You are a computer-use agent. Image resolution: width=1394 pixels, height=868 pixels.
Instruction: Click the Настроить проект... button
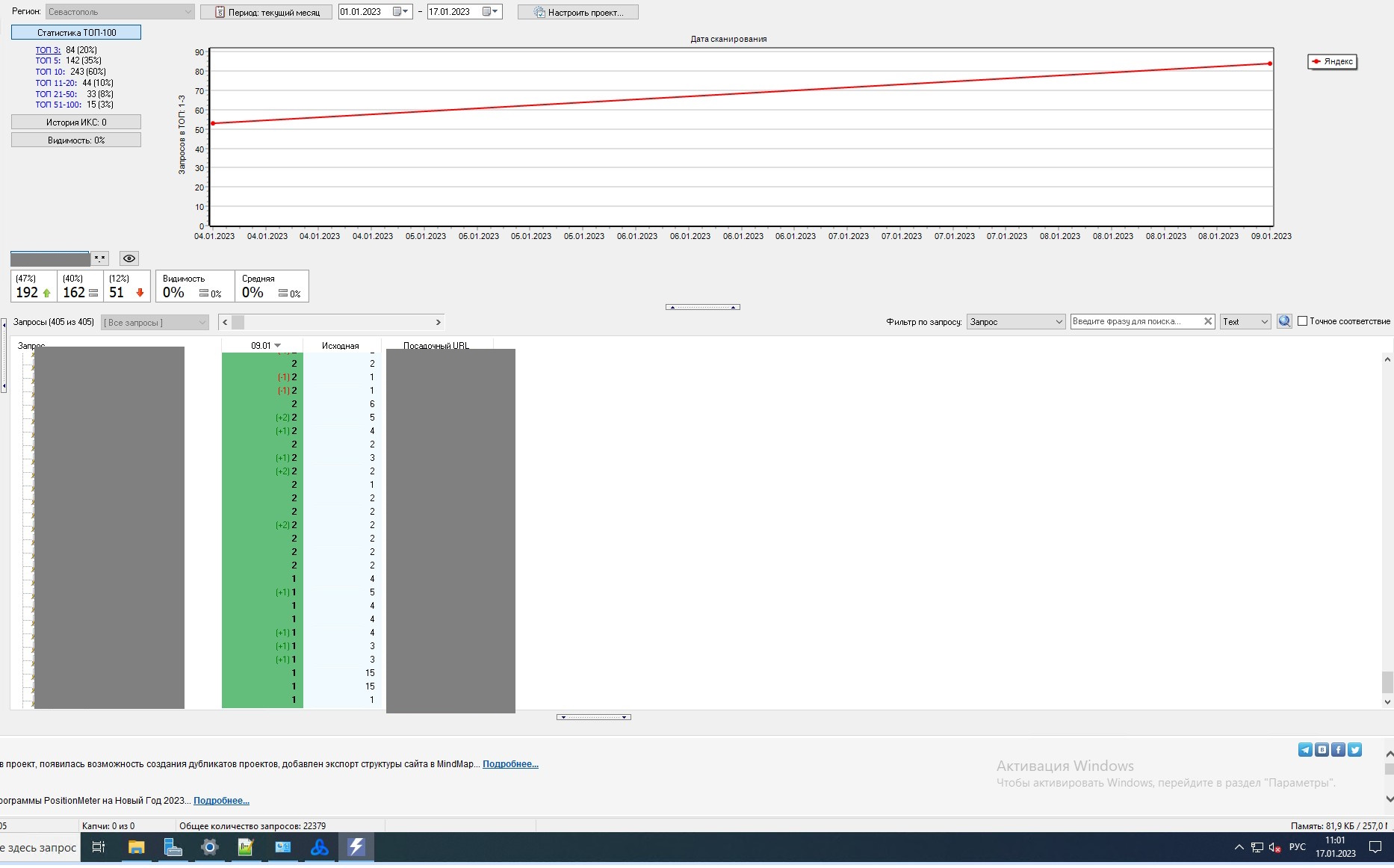click(578, 12)
